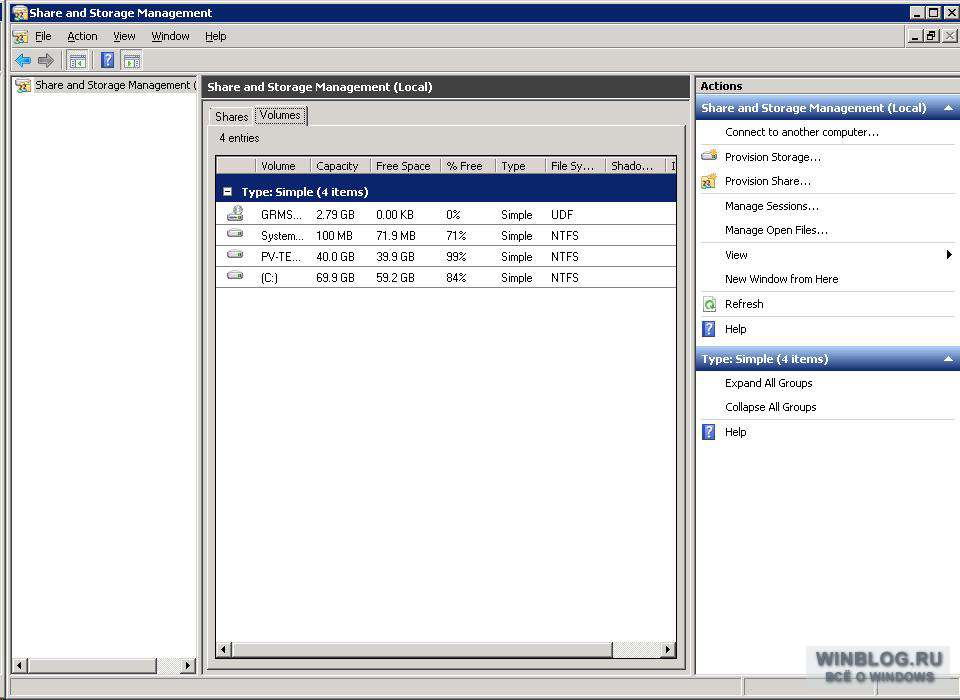
Task: Click tree pane scrollbar left arrow
Action: click(x=20, y=665)
